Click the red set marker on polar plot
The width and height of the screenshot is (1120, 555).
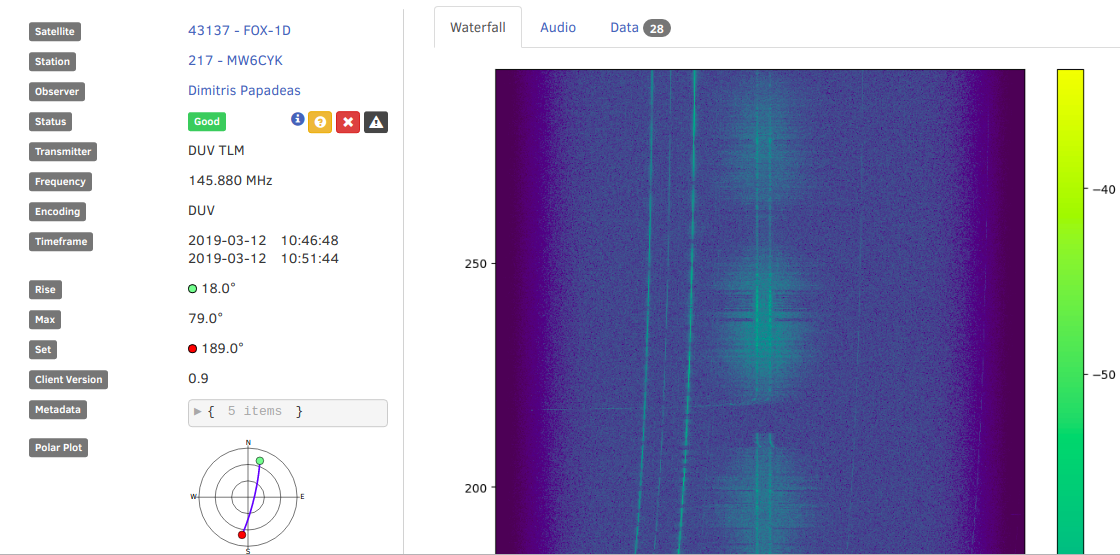pos(242,535)
